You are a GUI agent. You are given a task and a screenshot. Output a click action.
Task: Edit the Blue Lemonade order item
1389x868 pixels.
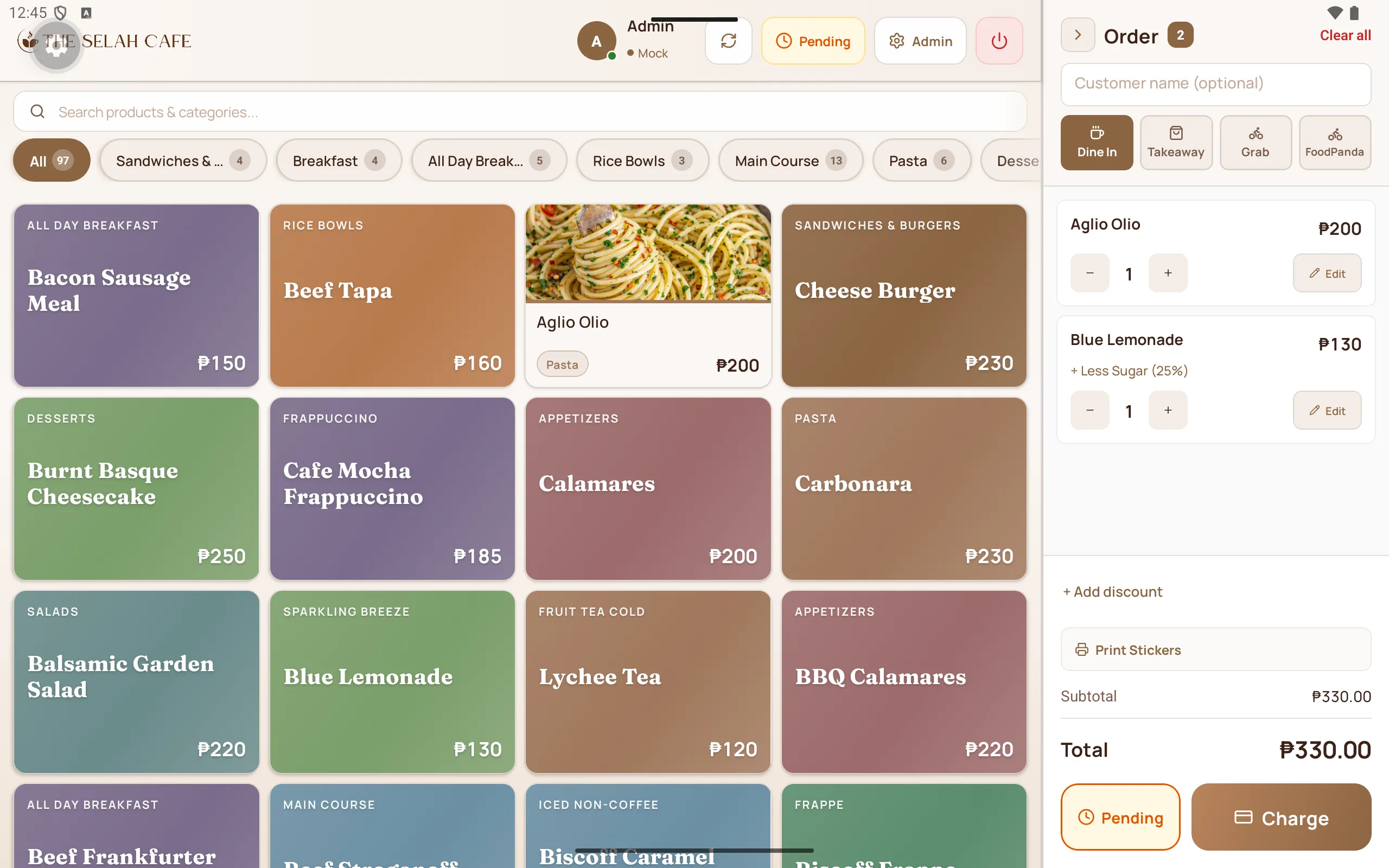pyautogui.click(x=1327, y=411)
